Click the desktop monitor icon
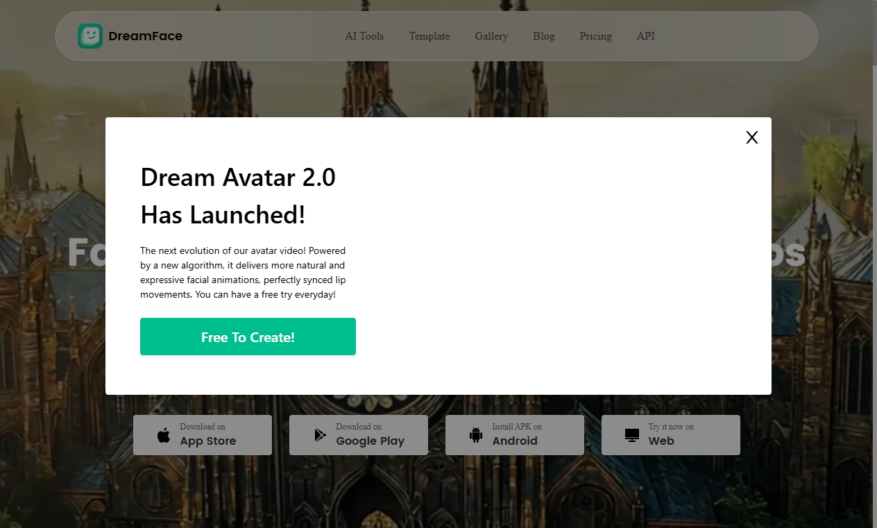877x528 pixels. pyautogui.click(x=632, y=435)
